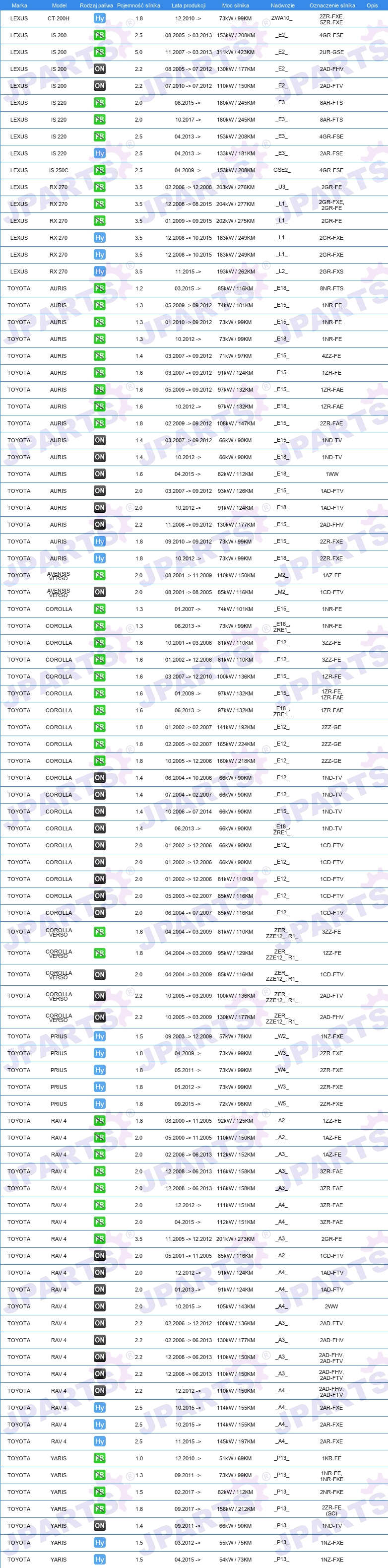Click the diesel icon in the Corolla Verso 2AD-FTV row
The image size is (388, 1568).
(x=100, y=996)
